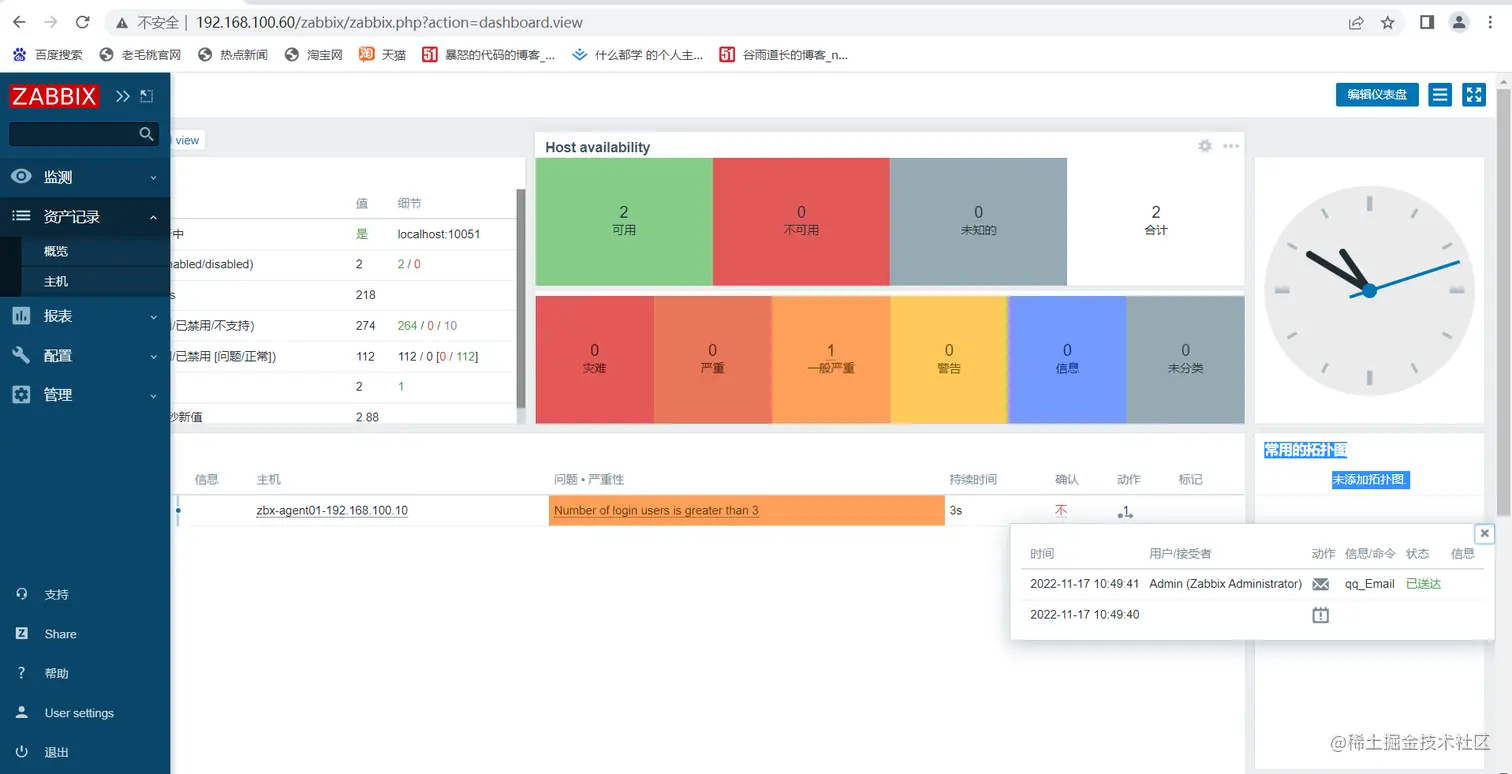Click the eye icon for 监测
Viewport: 1512px width, 774px height.
(x=21, y=177)
